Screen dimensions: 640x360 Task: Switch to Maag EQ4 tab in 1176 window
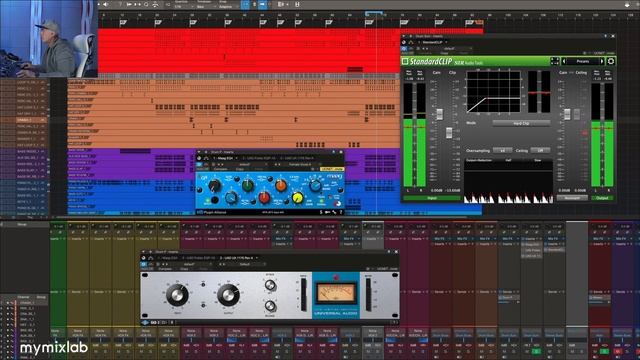169,258
